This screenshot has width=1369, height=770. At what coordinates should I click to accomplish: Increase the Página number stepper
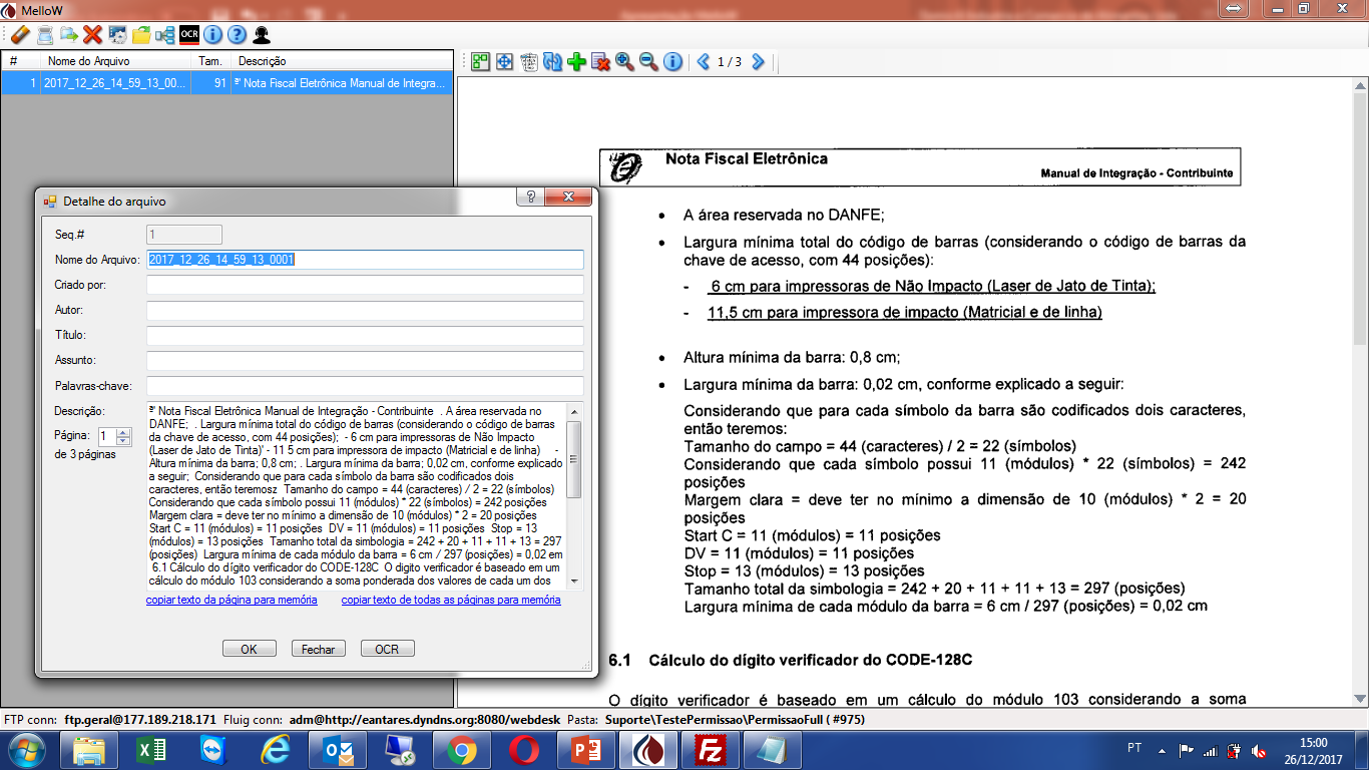click(124, 432)
